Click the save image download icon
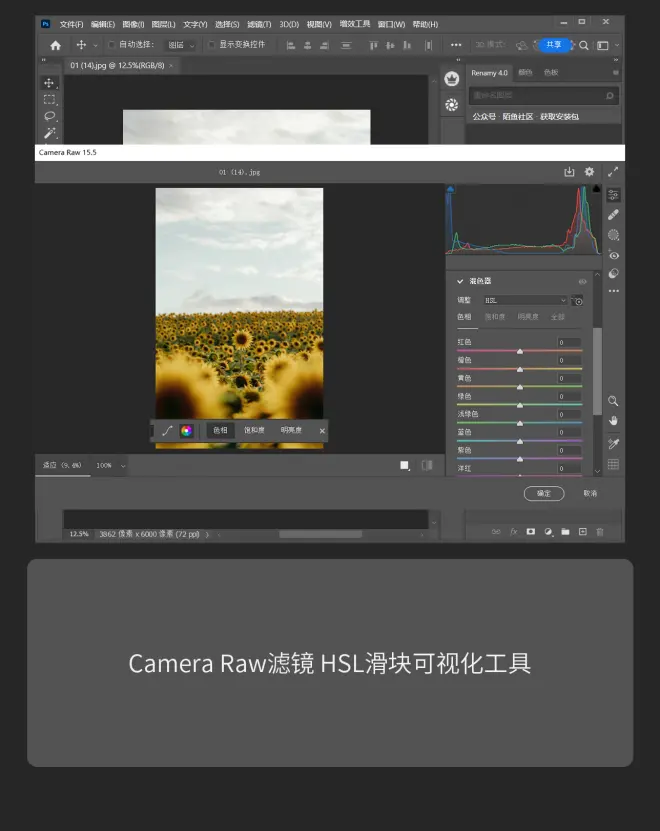 (x=569, y=172)
